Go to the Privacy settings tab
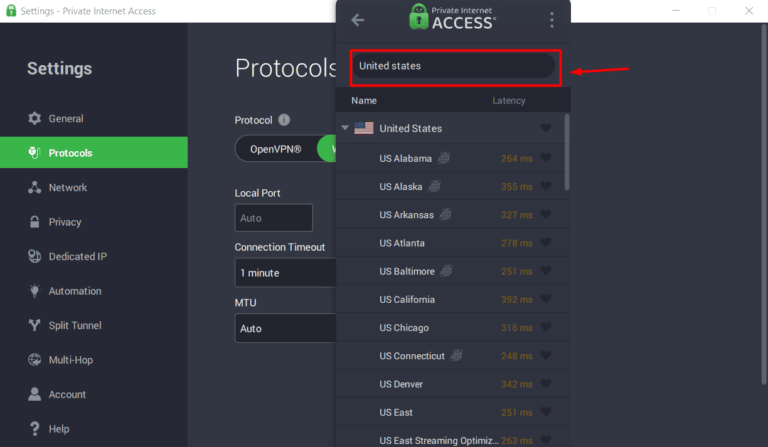Screen dimensions: 768x447 point(65,222)
